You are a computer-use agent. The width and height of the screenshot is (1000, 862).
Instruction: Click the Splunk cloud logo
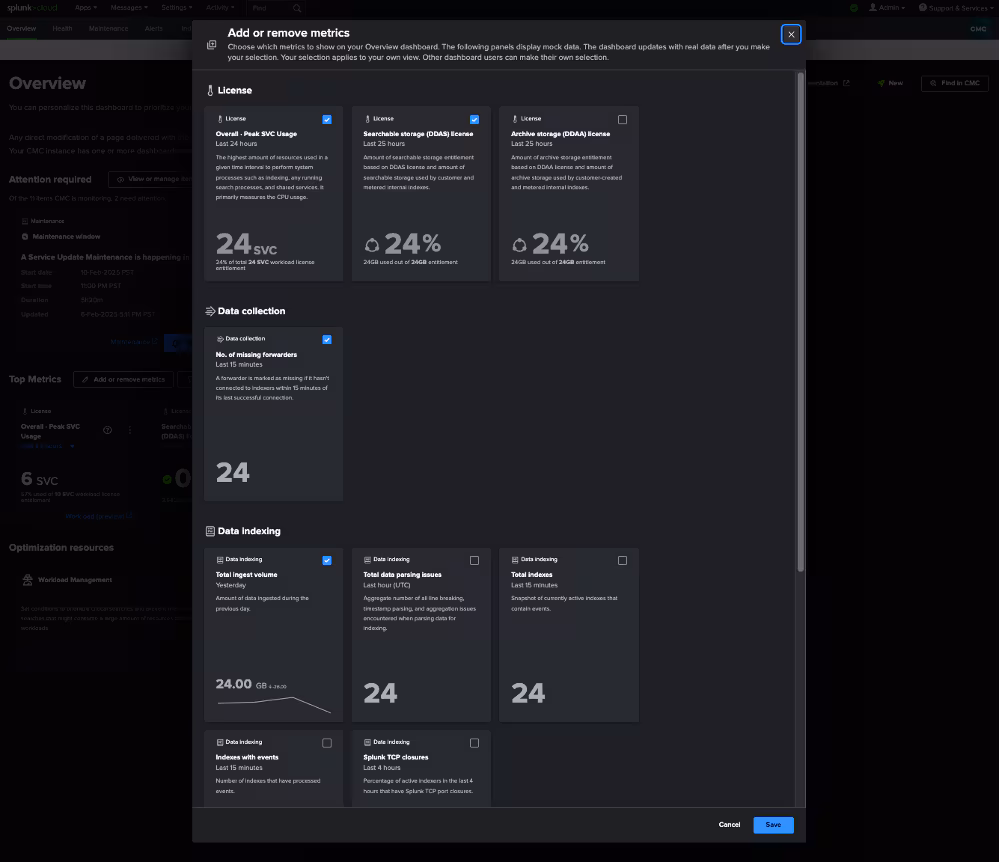[x=32, y=7]
